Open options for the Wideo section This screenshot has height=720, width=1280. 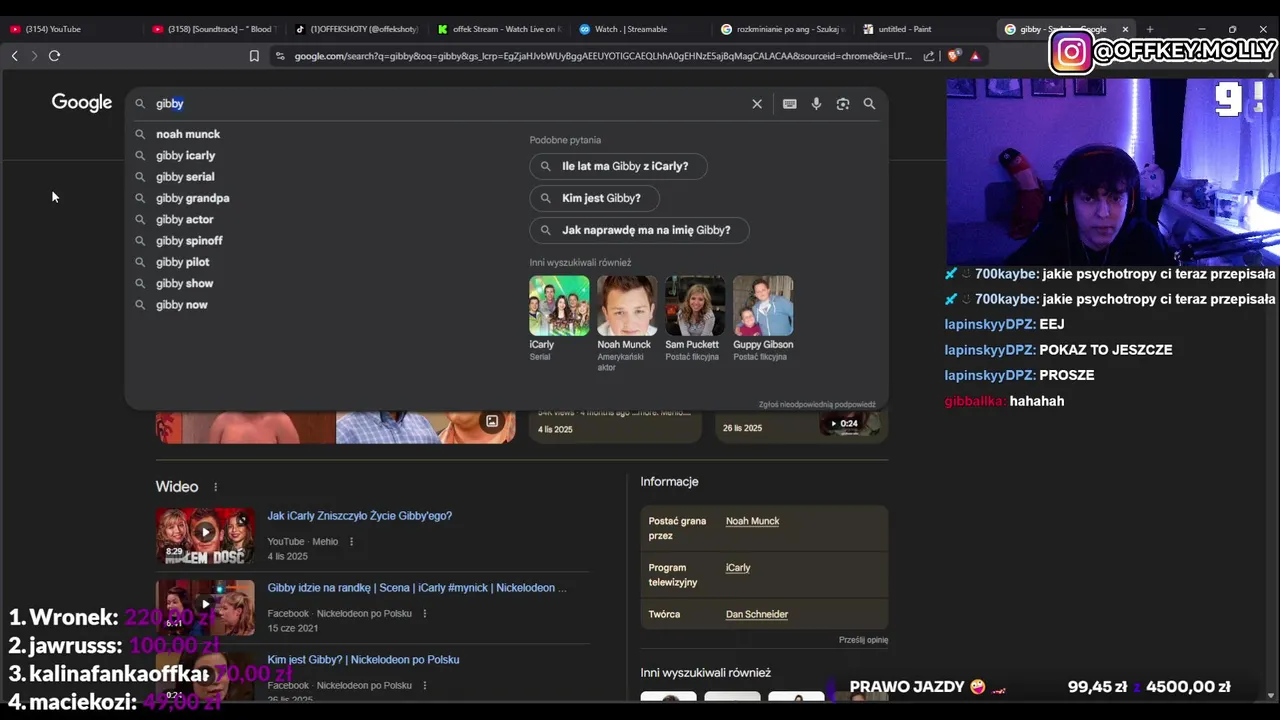pyautogui.click(x=215, y=487)
